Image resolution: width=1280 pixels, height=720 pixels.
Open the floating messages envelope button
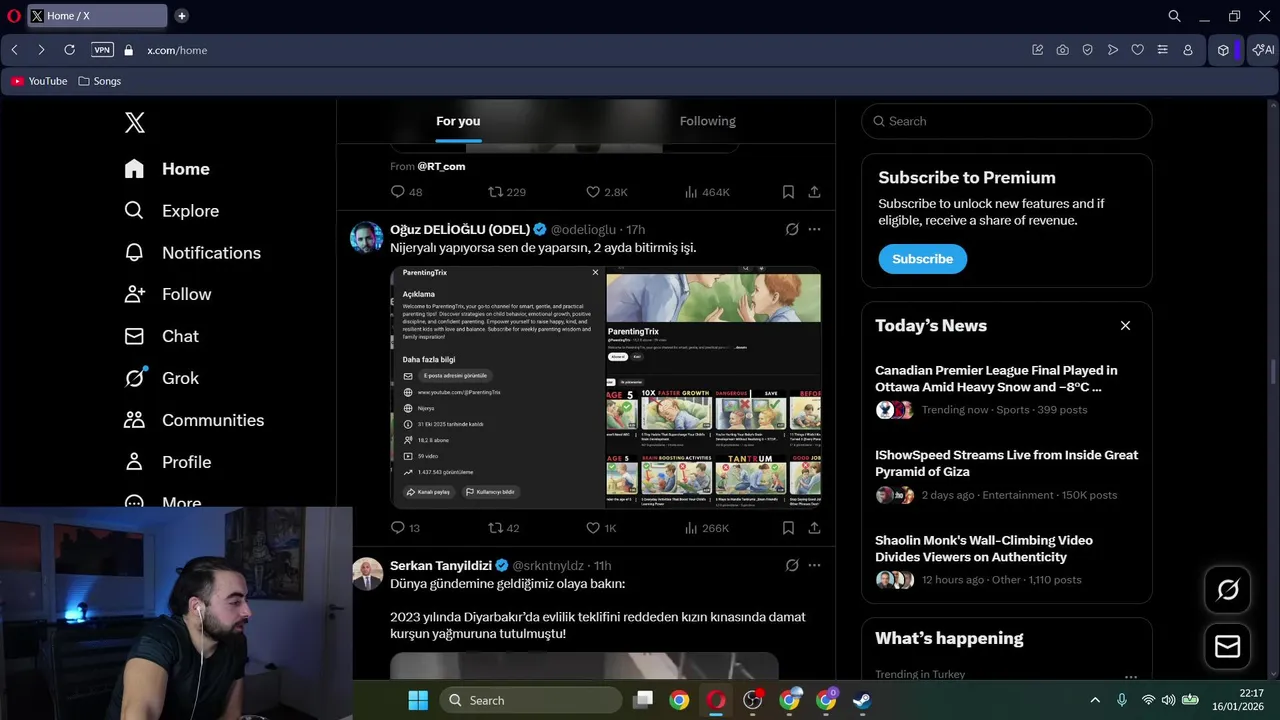[1227, 647]
